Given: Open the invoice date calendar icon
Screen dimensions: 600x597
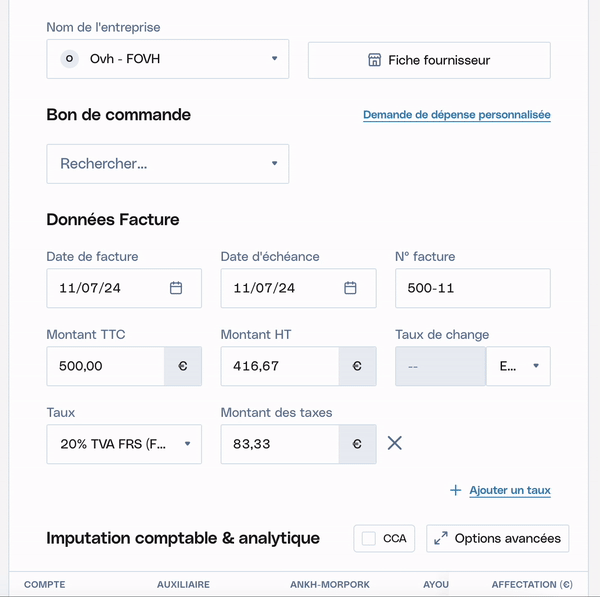Looking at the screenshot, I should [176, 288].
